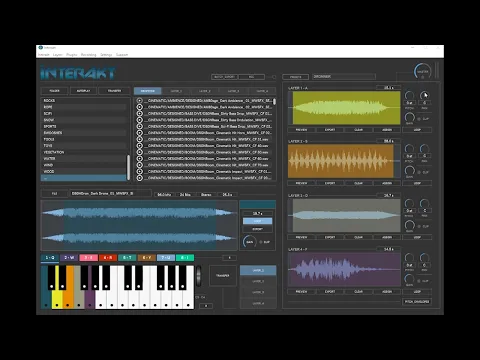This screenshot has width=480, height=360.
Task: Open the Plugins menu
Action: 72,55
